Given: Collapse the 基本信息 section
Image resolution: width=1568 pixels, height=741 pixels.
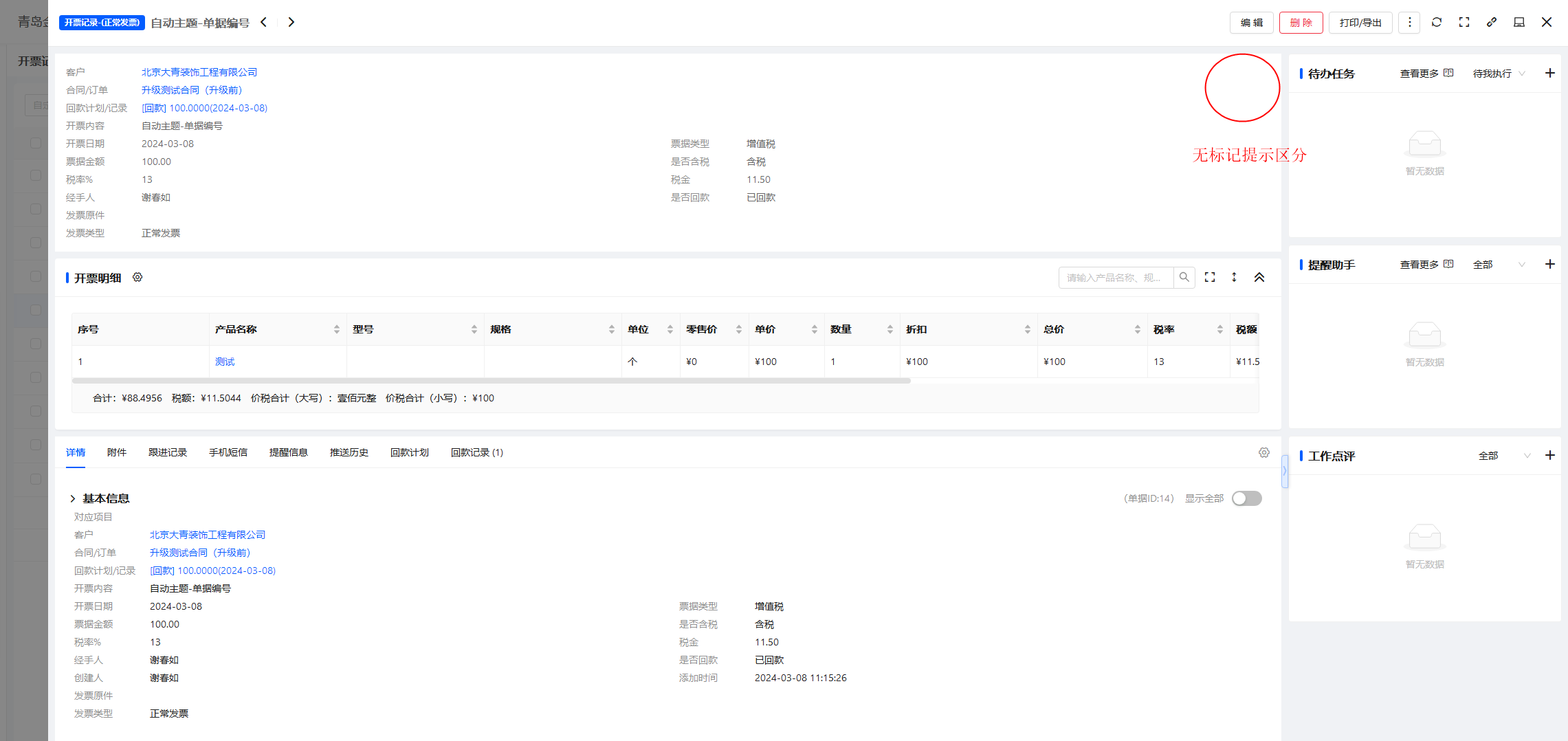Looking at the screenshot, I should pos(73,498).
